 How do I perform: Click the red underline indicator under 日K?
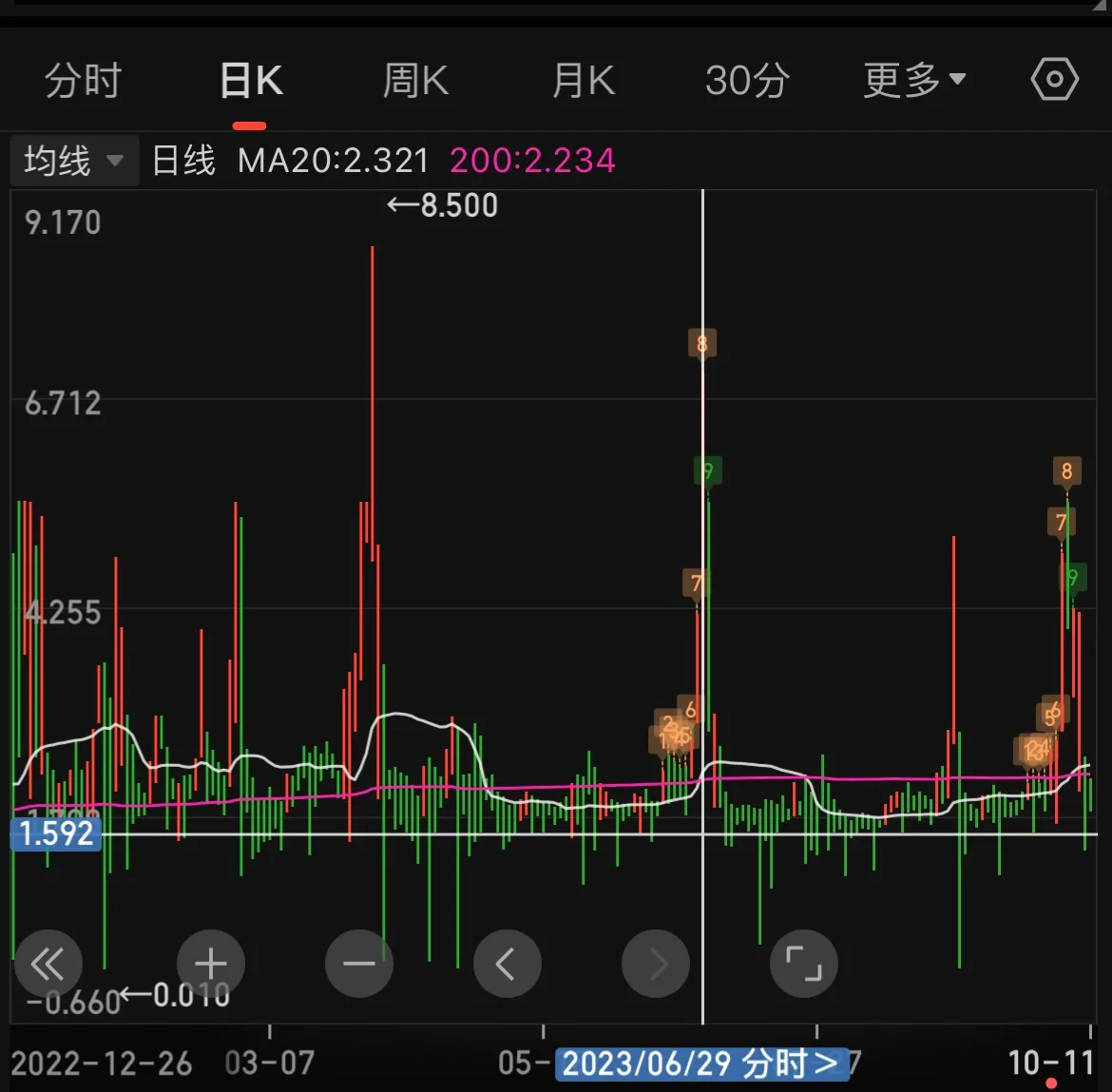coord(249,124)
